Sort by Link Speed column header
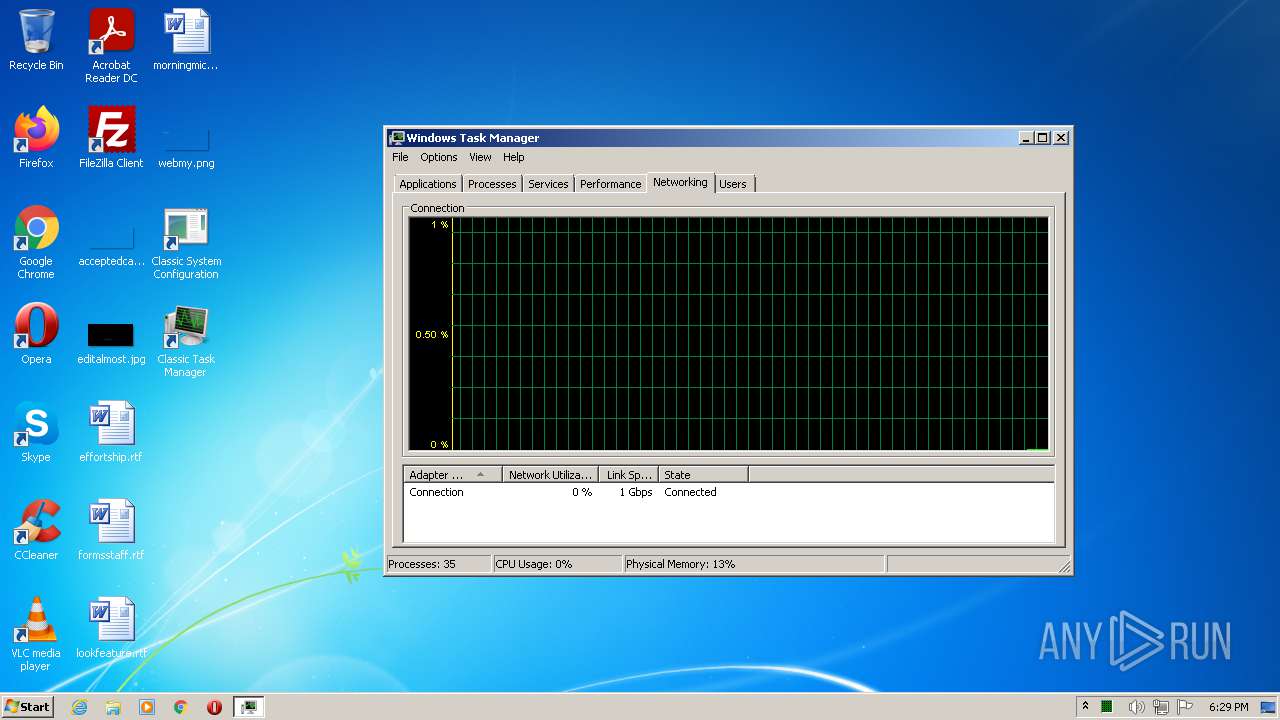This screenshot has height=720, width=1280. point(629,475)
